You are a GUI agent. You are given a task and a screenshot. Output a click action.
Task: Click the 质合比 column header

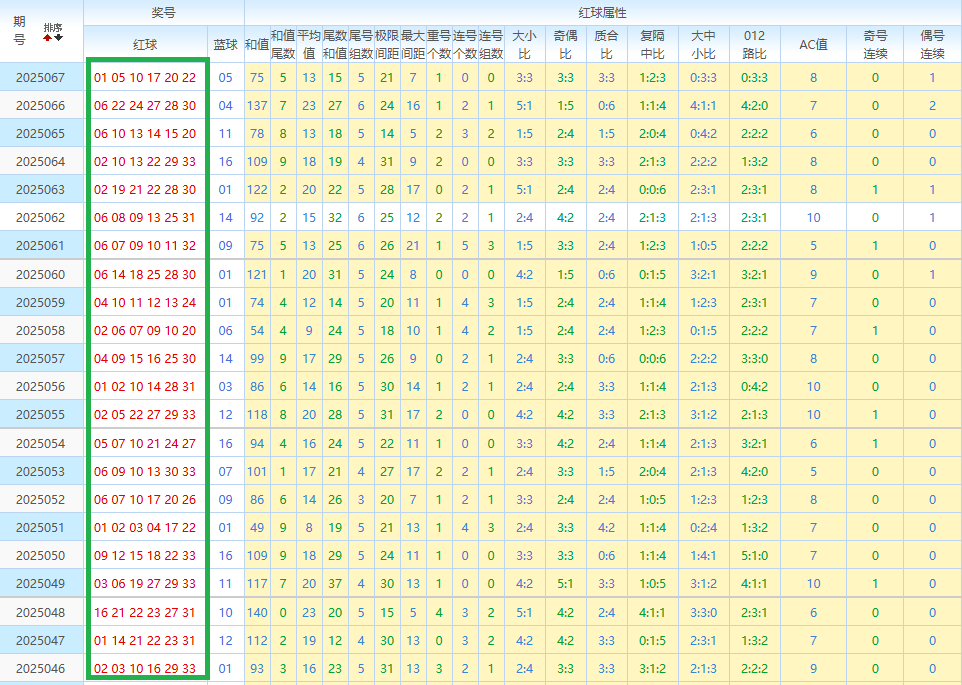606,44
